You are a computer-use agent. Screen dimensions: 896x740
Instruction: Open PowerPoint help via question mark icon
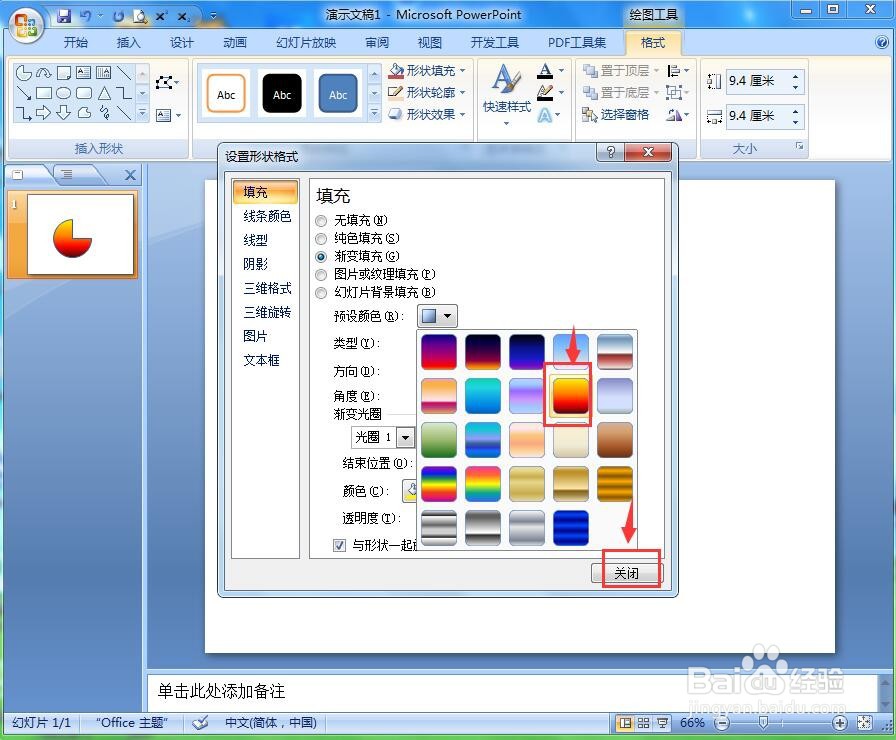(882, 42)
